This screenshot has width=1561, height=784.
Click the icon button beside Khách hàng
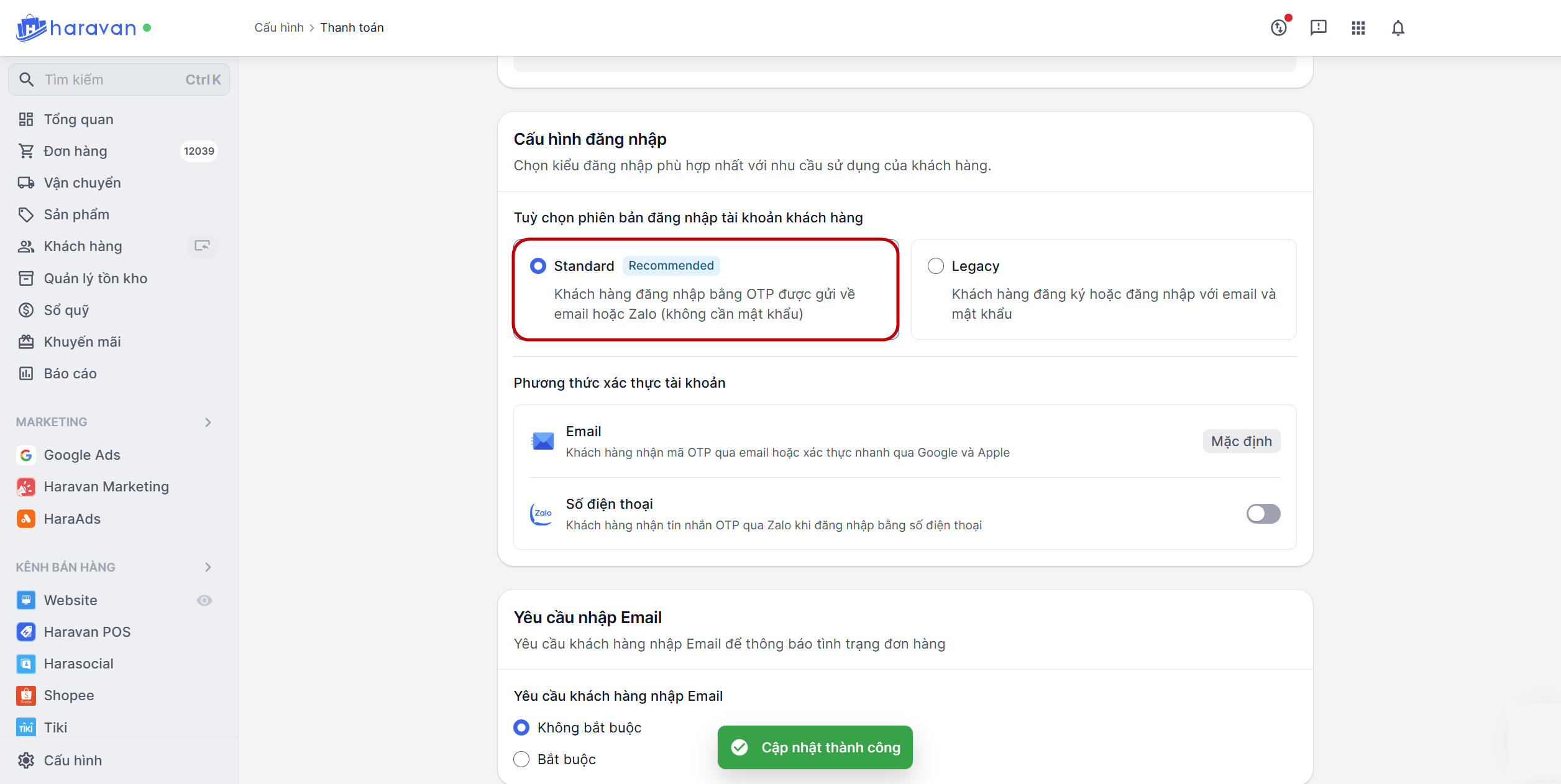202,246
